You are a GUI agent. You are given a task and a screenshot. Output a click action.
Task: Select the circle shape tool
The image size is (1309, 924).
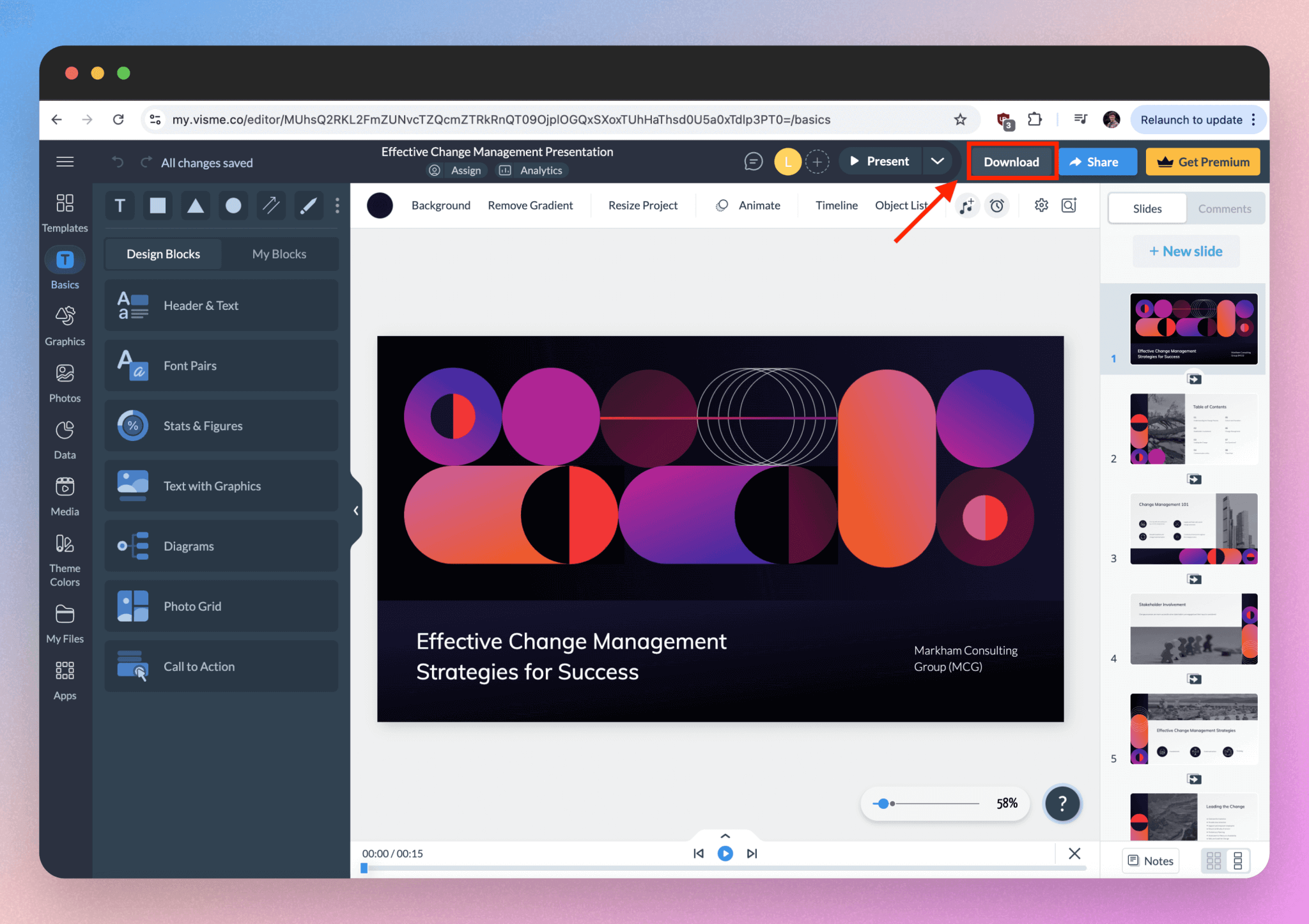[x=233, y=206]
